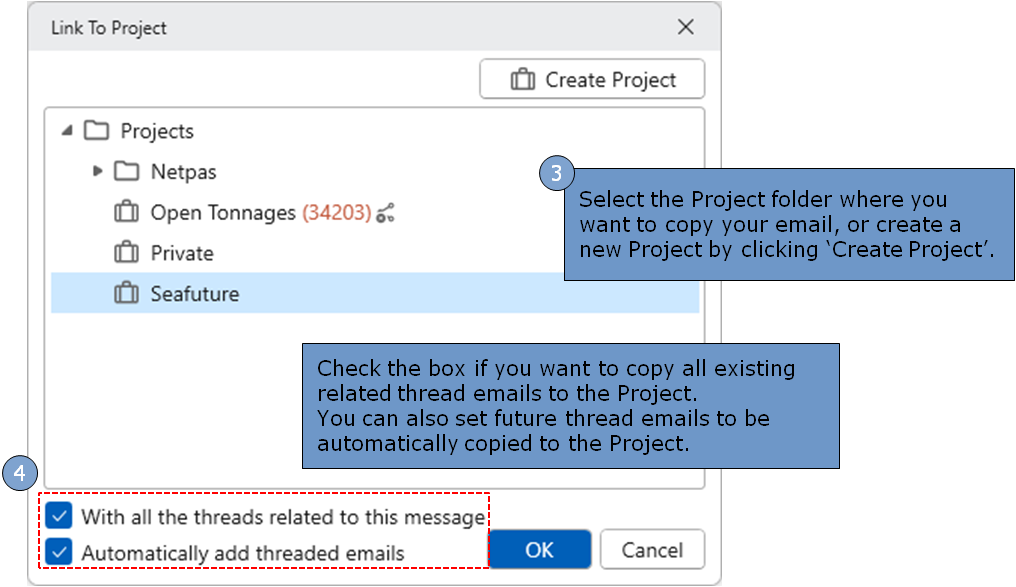
Task: Click the 34203 count on Open Tonnages
Action: click(x=336, y=213)
